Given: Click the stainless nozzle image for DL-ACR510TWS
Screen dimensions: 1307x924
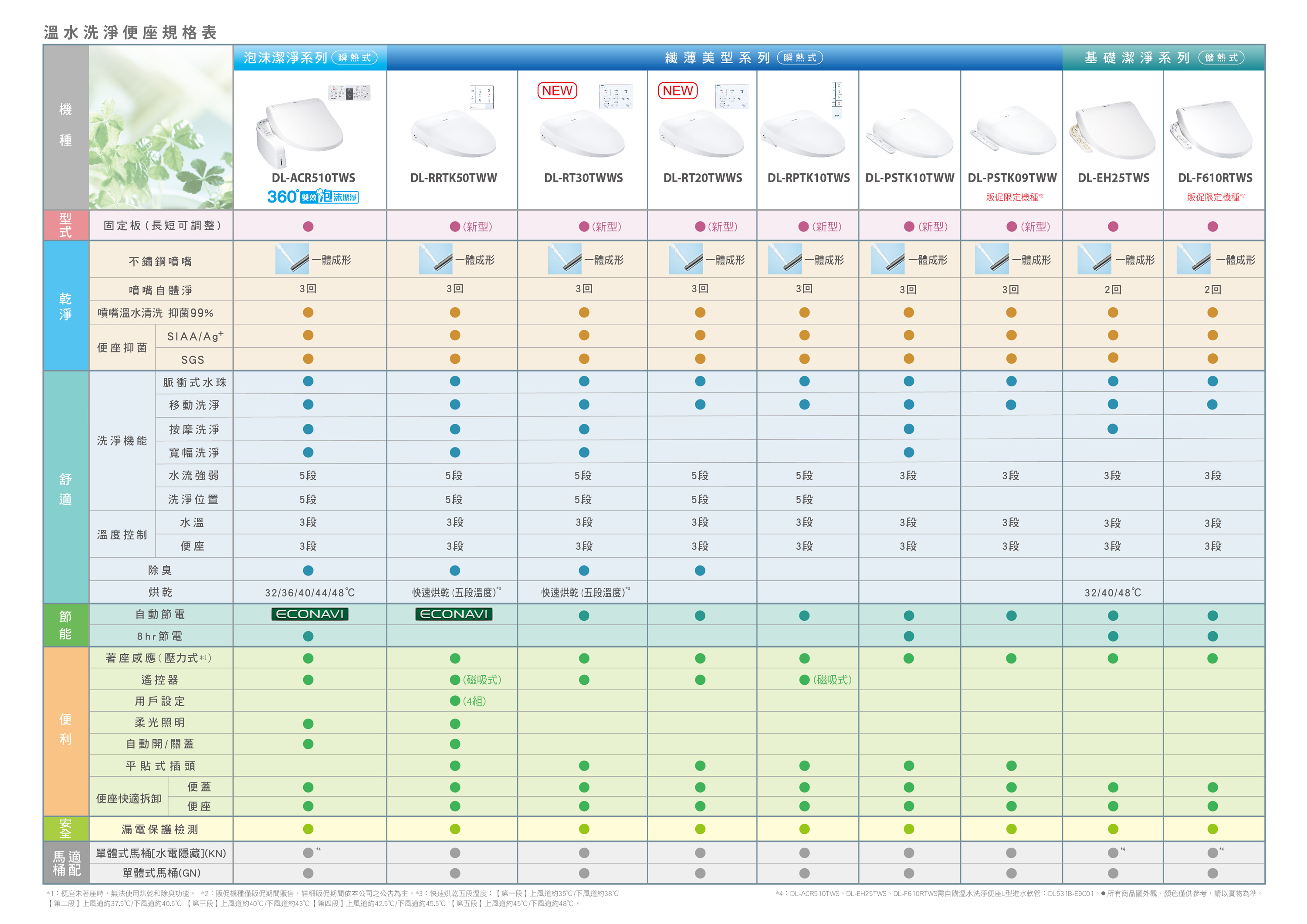Looking at the screenshot, I should (x=292, y=258).
